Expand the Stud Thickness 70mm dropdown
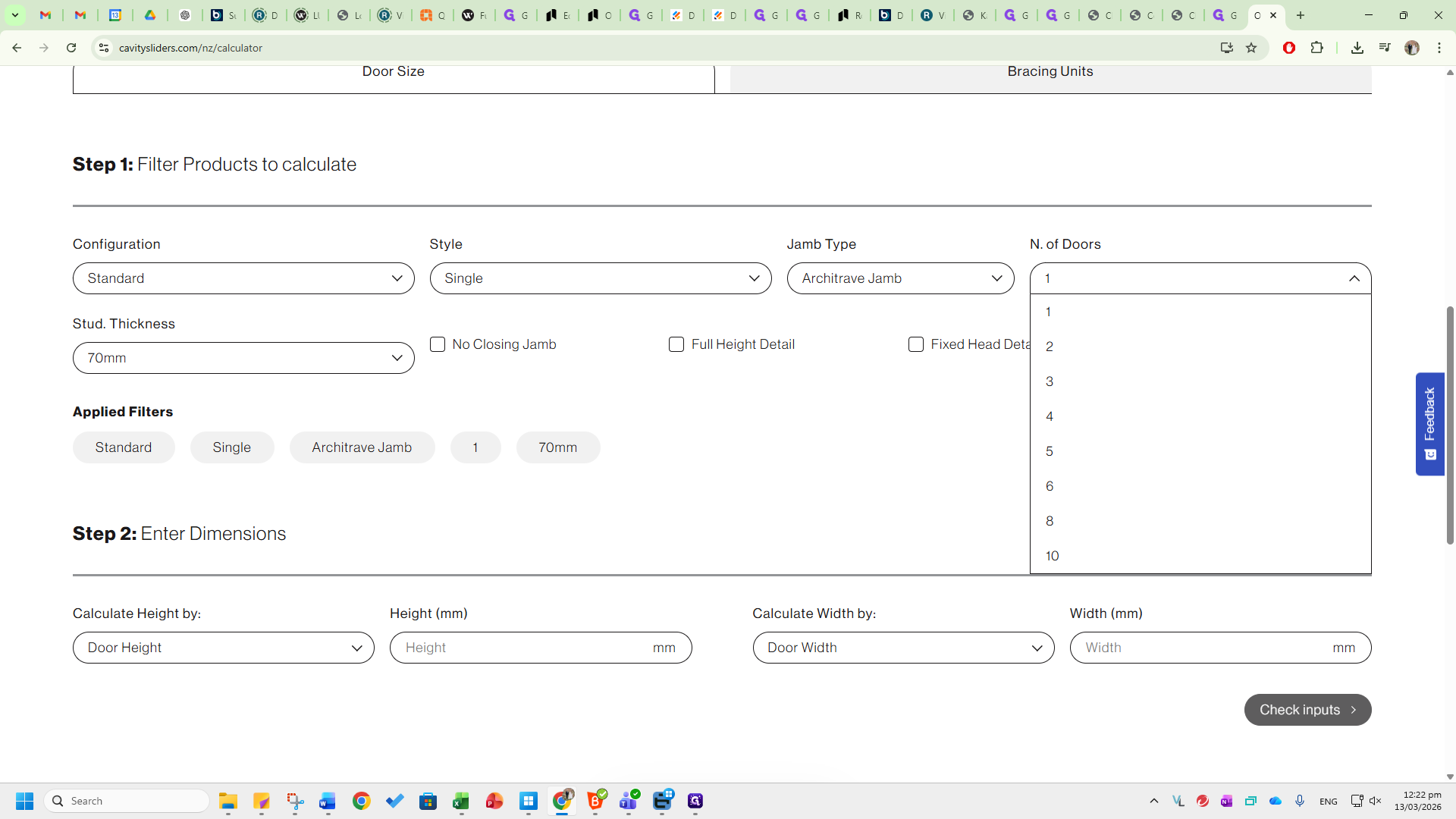The image size is (1456, 819). click(x=243, y=358)
